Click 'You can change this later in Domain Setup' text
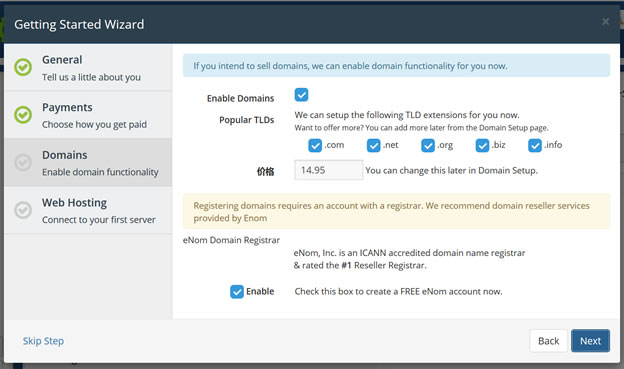 click(x=451, y=170)
